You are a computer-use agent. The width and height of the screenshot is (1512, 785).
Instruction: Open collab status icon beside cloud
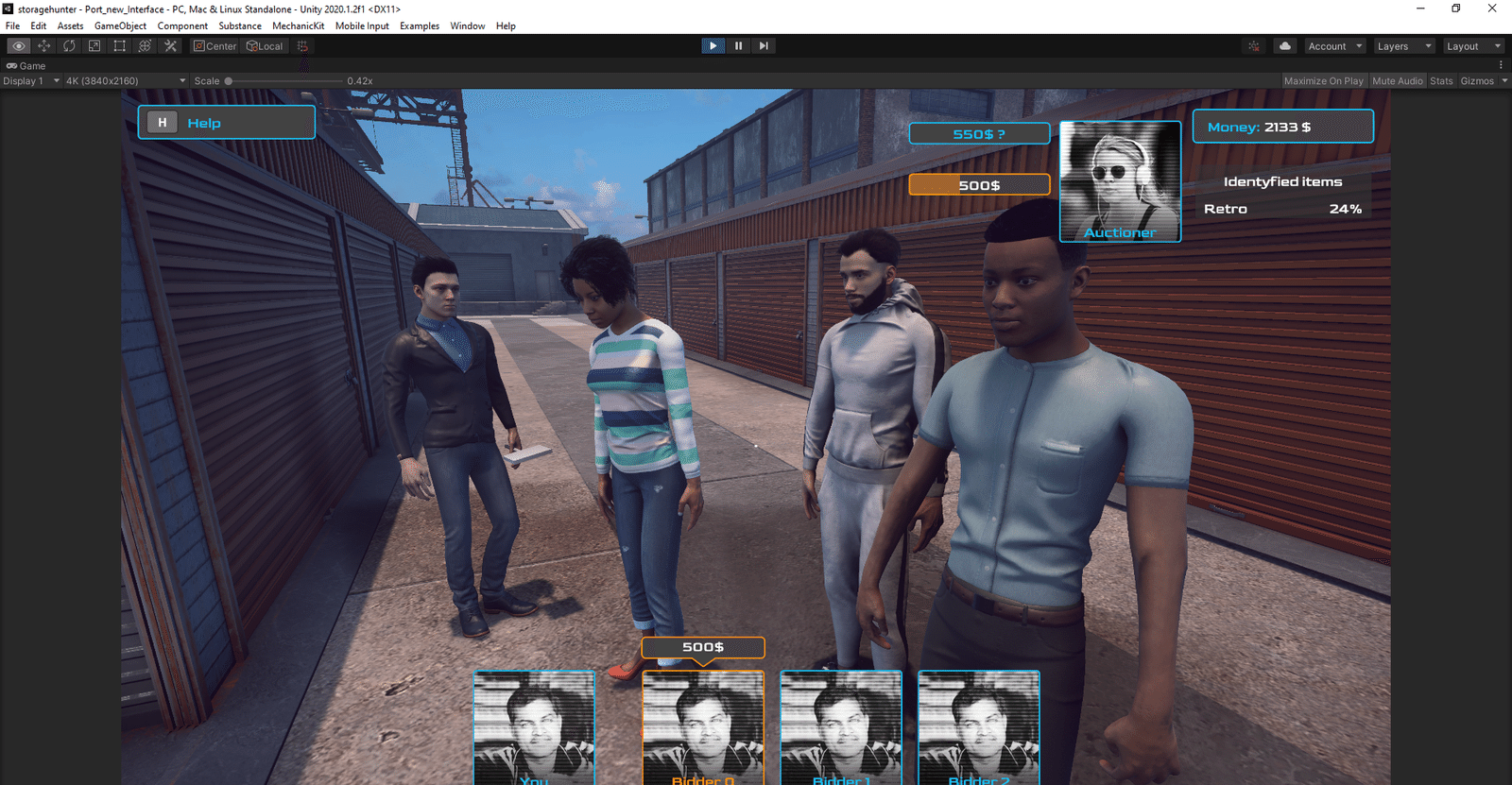[1254, 45]
